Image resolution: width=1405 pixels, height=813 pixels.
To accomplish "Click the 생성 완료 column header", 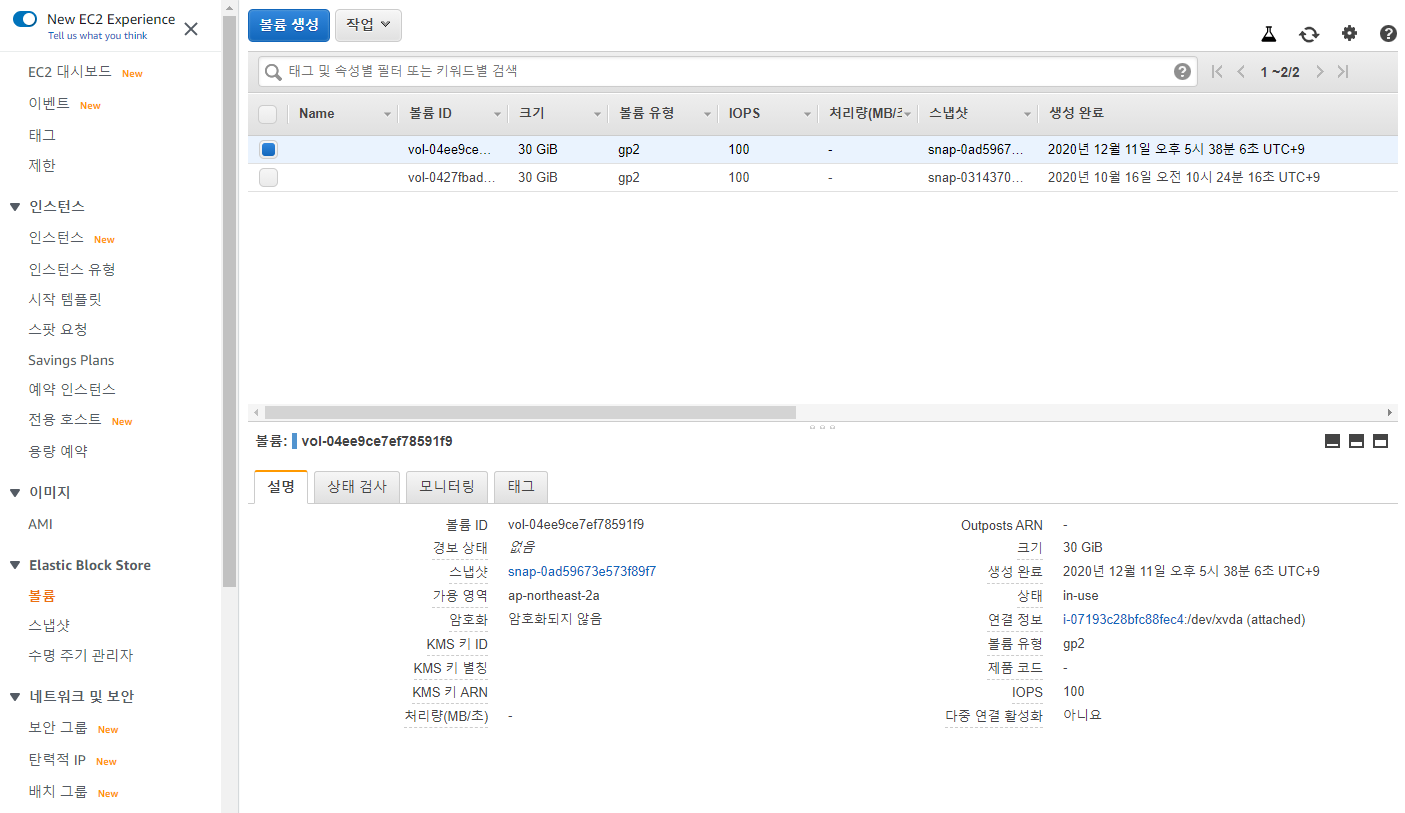I will (1075, 113).
